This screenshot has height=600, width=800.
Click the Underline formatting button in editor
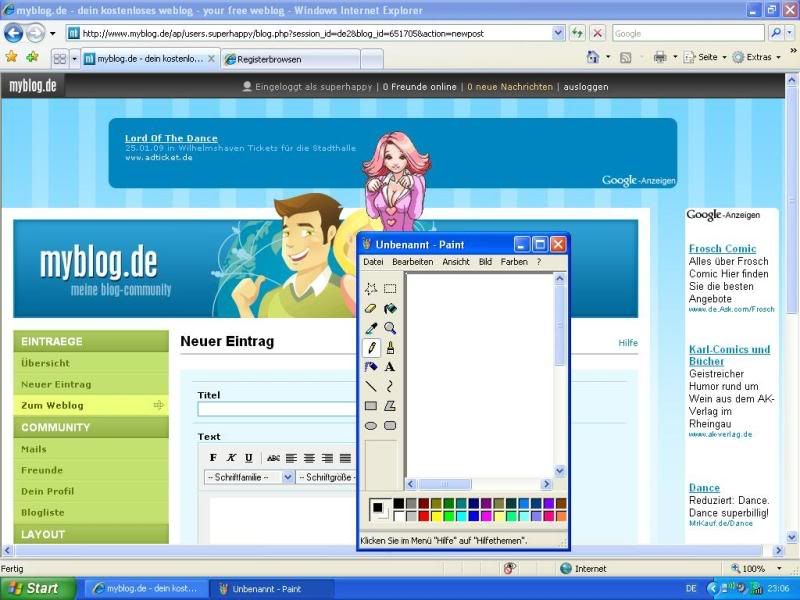[249, 458]
